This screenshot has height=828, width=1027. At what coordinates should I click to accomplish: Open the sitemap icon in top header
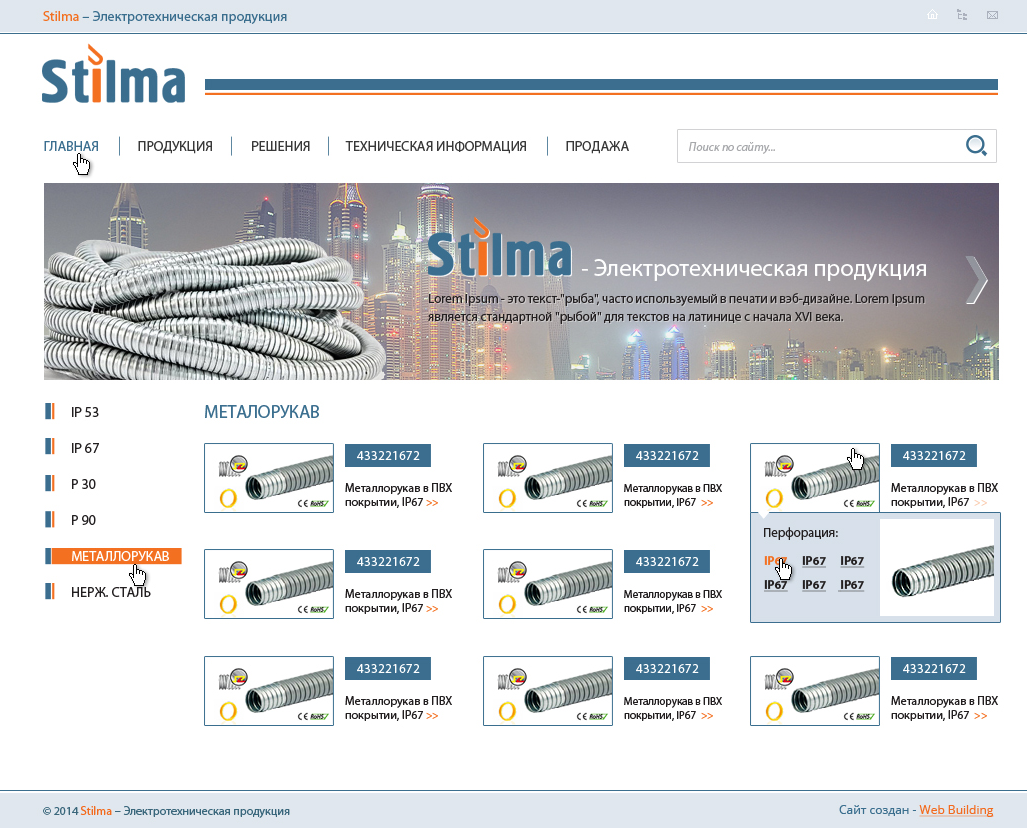pyautogui.click(x=962, y=14)
